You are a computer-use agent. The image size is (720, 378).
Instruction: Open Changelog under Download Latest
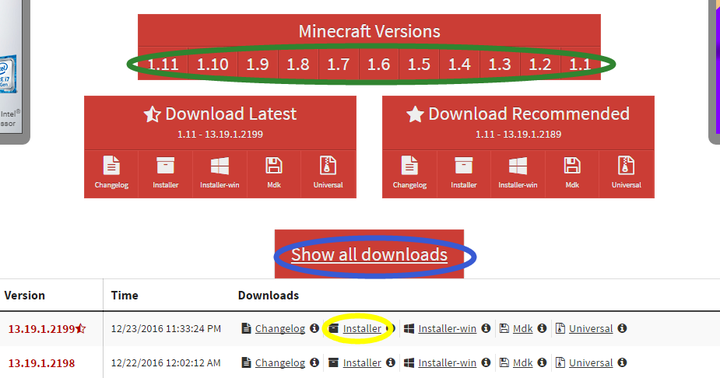tap(112, 173)
